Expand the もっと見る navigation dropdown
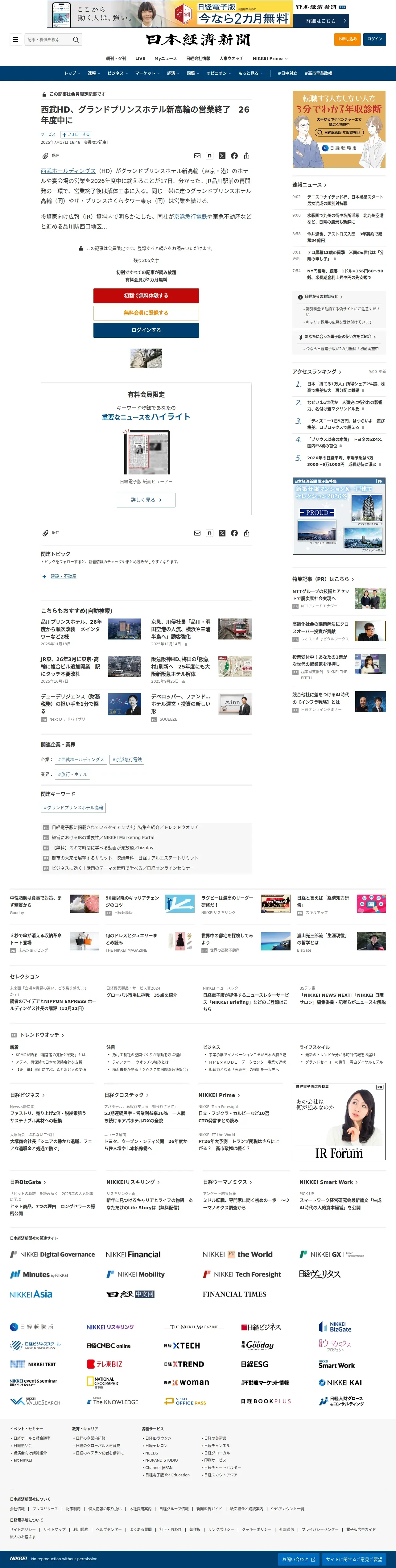396x1568 pixels. (251, 73)
